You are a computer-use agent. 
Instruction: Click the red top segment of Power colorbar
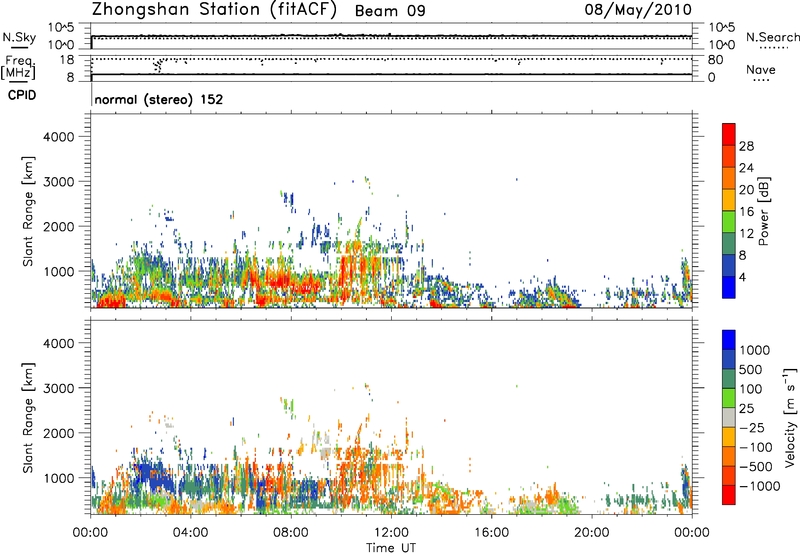(729, 134)
